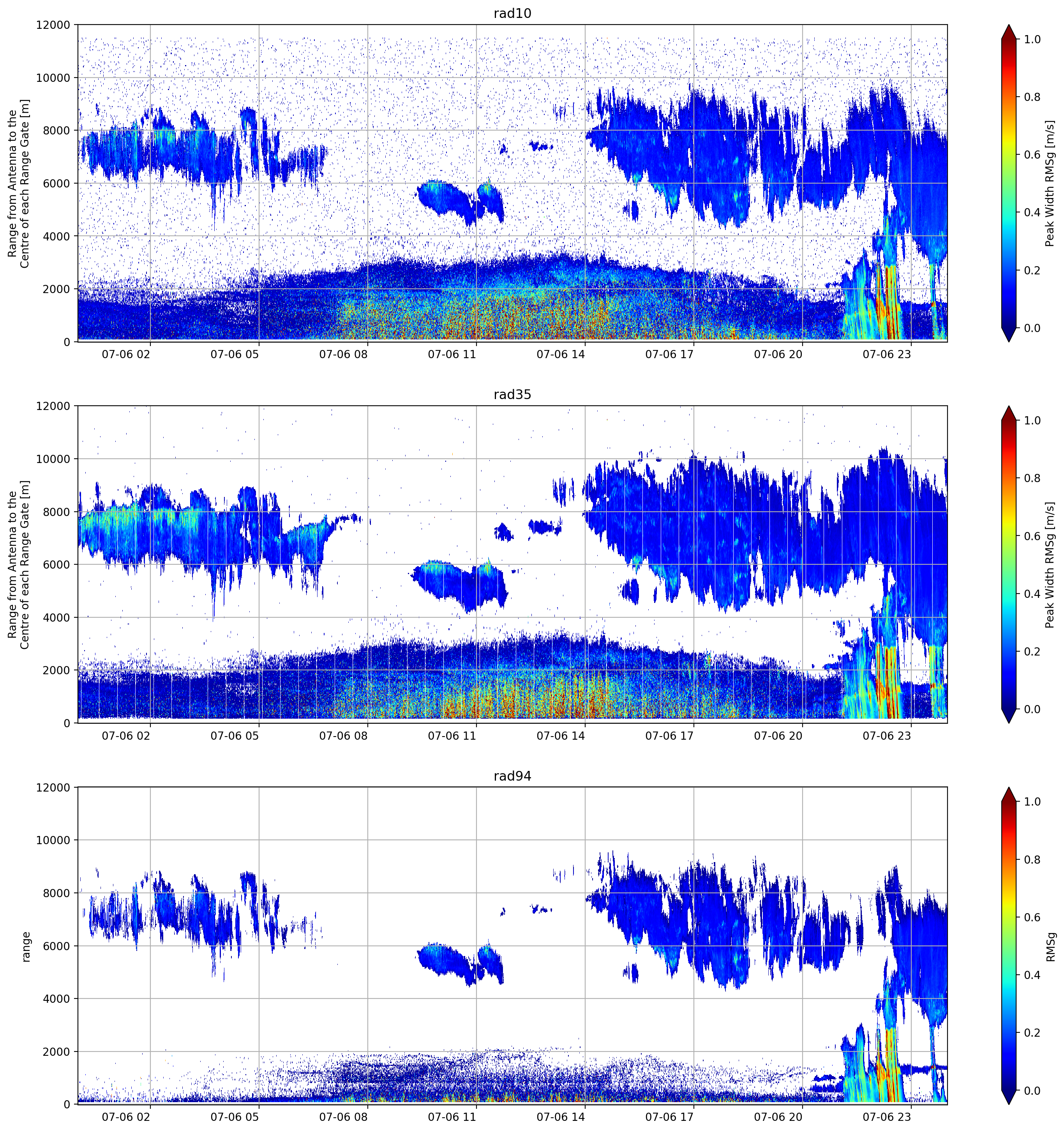This screenshot has height=1131, width=1064.
Task: Click the 6000 y-tick of rad94 plot
Action: point(56,946)
